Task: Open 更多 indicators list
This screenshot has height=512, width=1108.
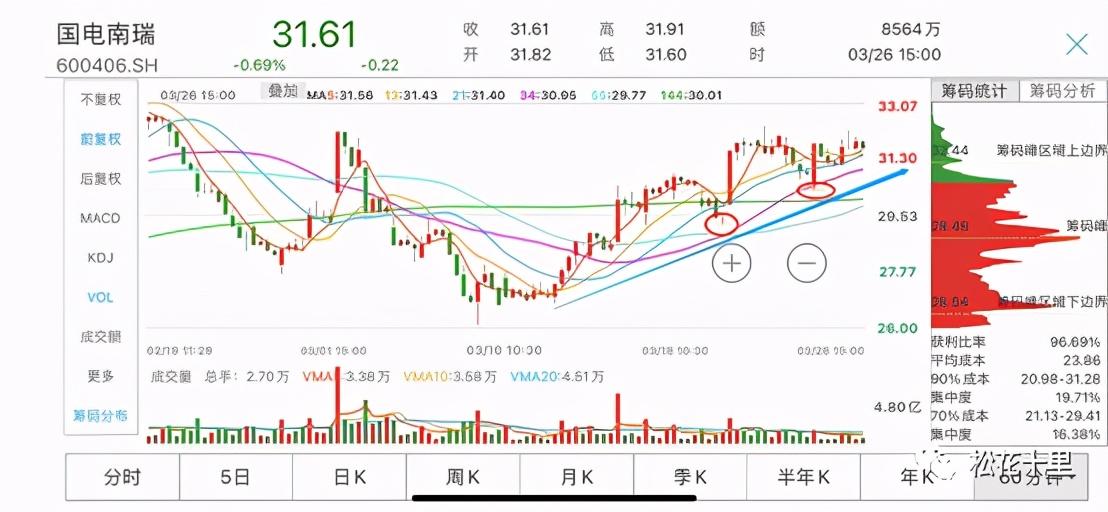Action: click(x=101, y=376)
